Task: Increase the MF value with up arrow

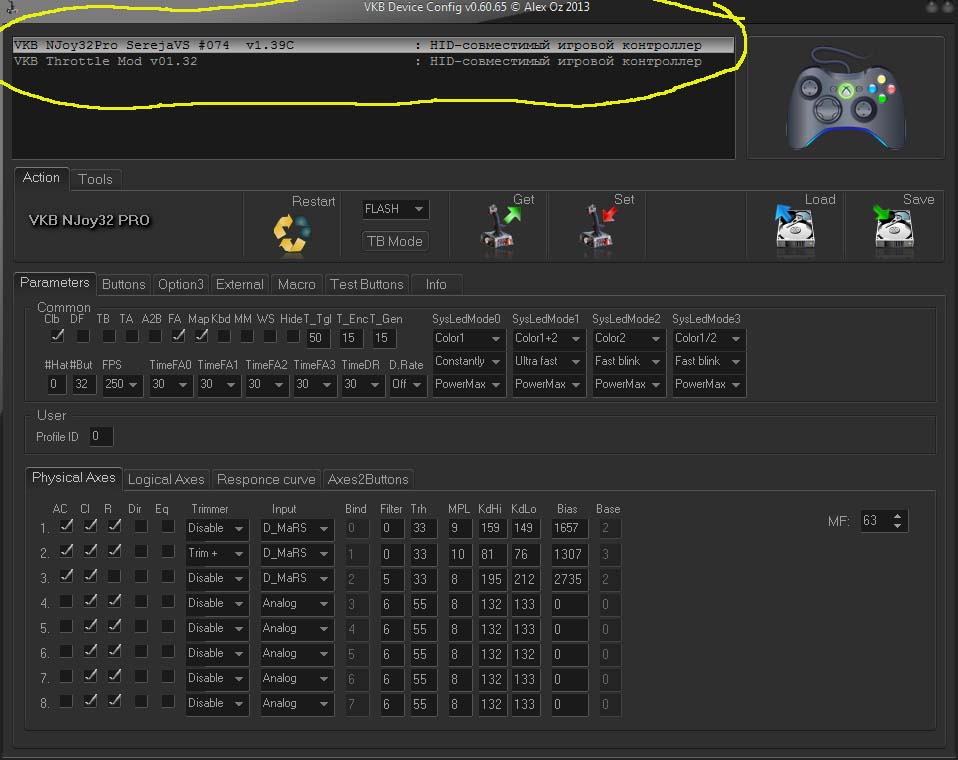Action: point(898,516)
